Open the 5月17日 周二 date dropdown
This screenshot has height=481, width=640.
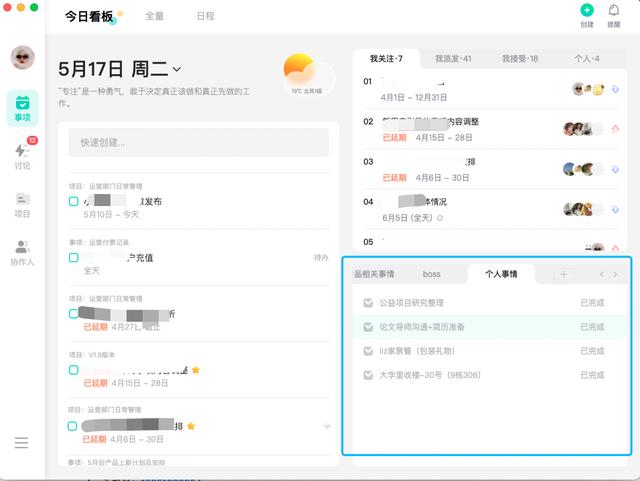tap(177, 69)
